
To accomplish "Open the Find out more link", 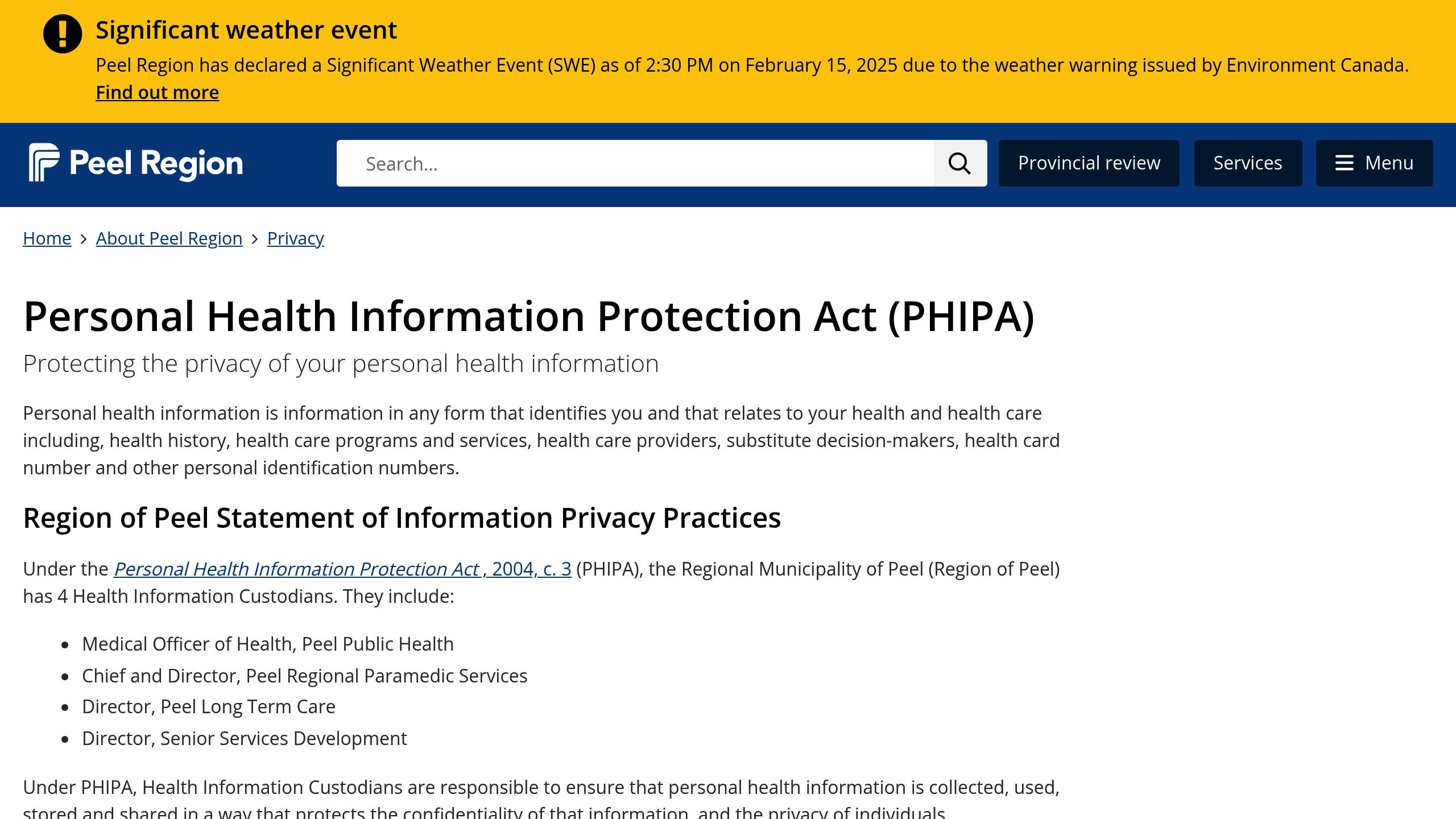I will click(157, 92).
